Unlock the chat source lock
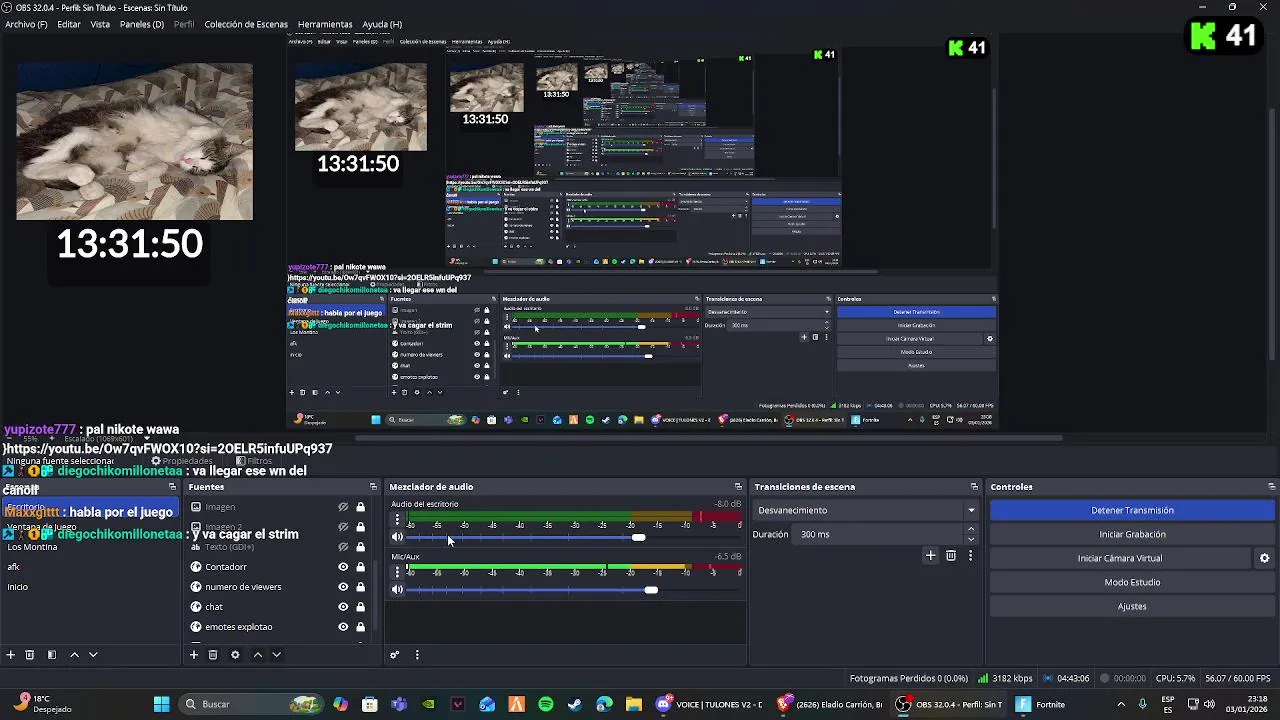Viewport: 1280px width, 720px height. point(360,607)
